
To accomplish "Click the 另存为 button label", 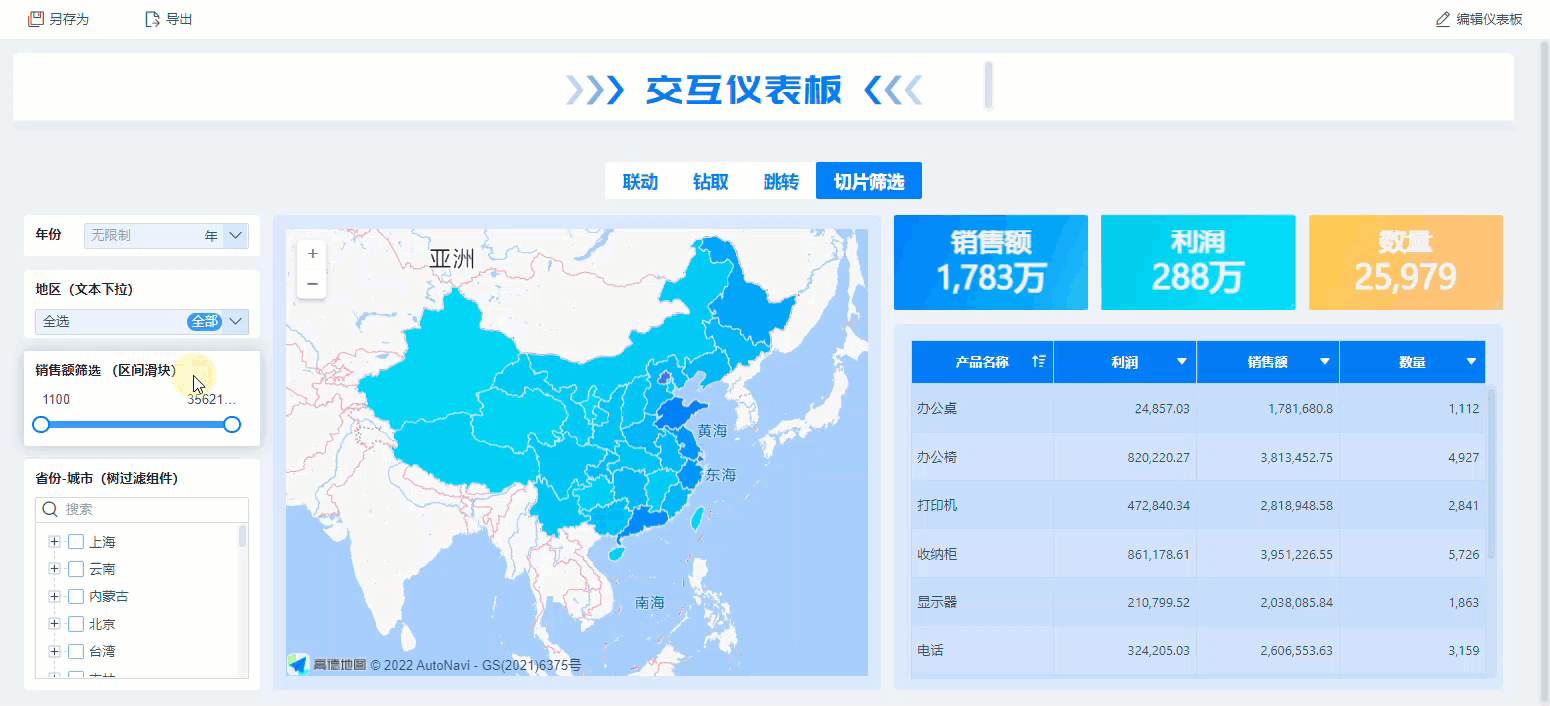I will [69, 19].
